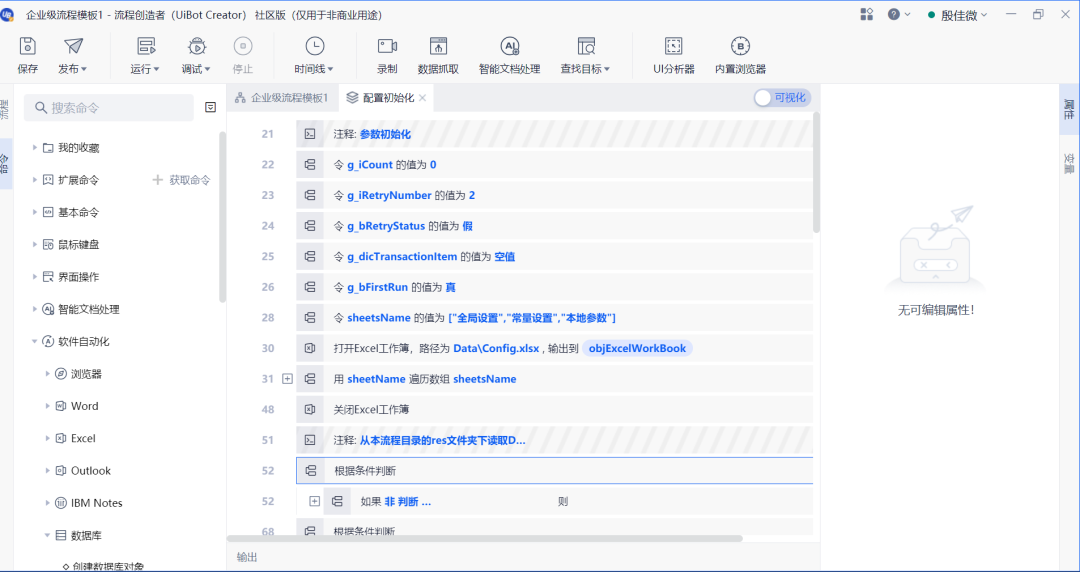The image size is (1080, 572).
Task: Open the Properties (属性) side tab
Action: point(1069,109)
